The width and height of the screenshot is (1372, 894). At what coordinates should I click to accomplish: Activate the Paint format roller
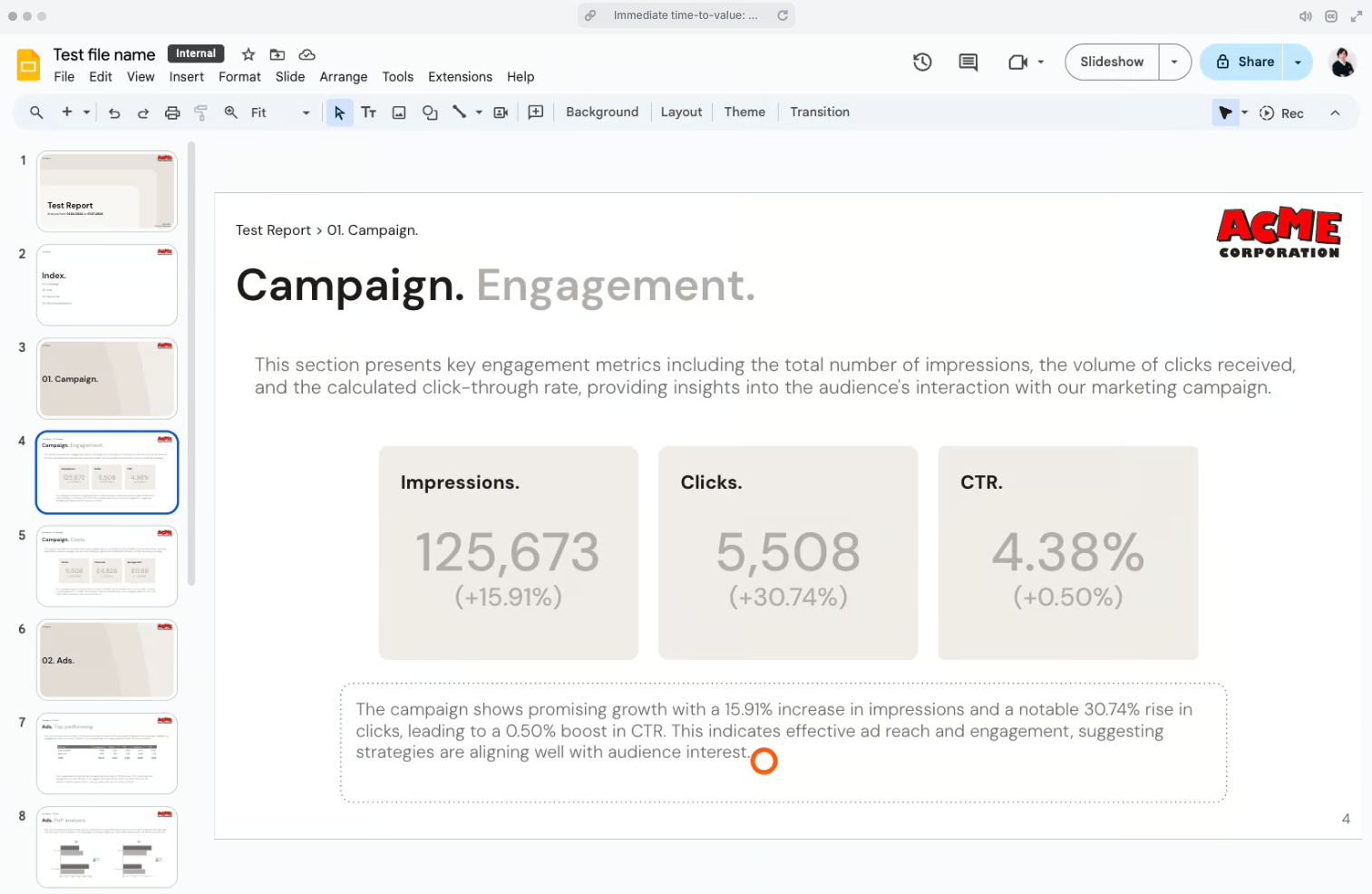click(201, 112)
